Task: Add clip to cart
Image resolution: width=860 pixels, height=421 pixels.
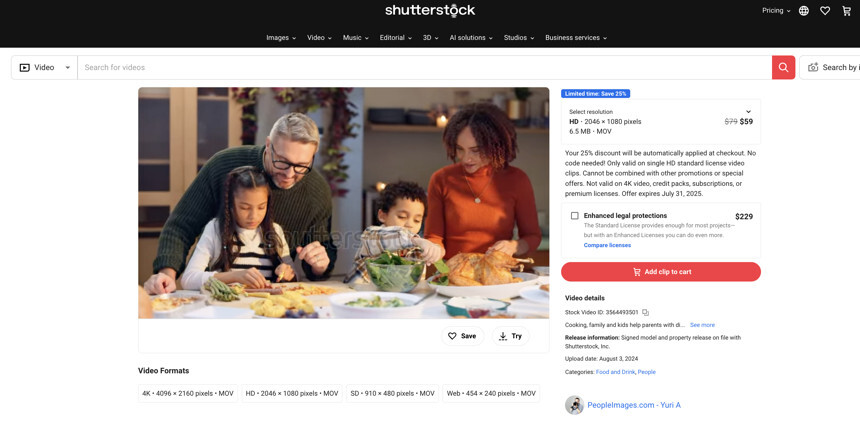Action: coord(660,272)
